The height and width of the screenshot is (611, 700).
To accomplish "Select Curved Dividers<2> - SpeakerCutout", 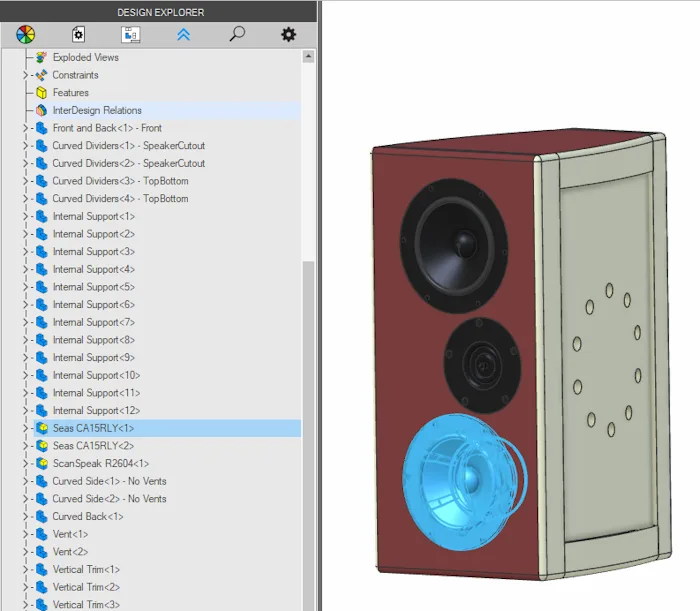I will (x=129, y=163).
